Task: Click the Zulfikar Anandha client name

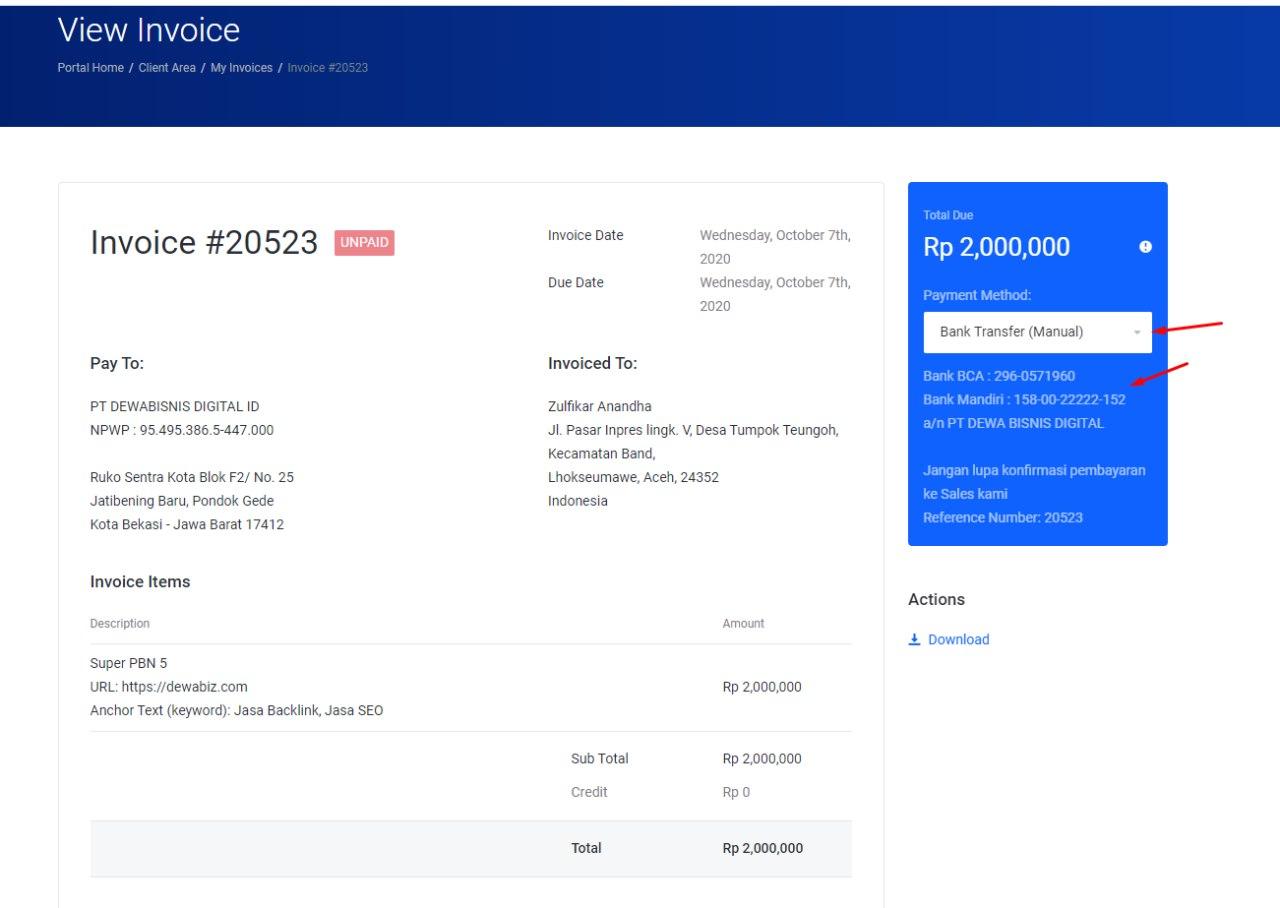Action: (x=599, y=407)
